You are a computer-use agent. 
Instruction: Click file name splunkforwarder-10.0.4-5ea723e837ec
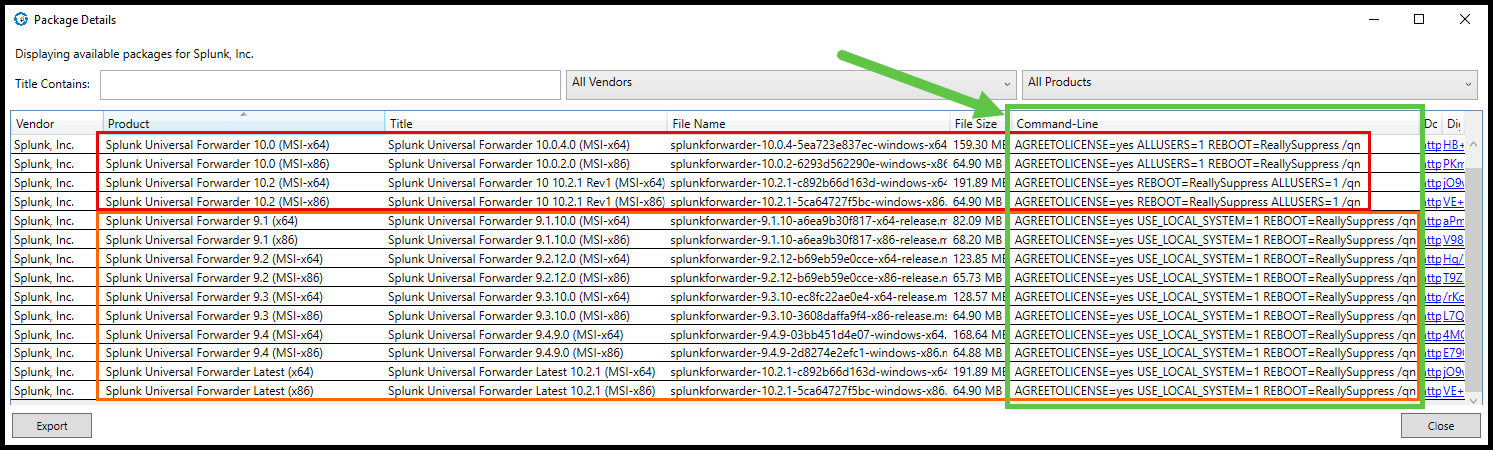808,145
